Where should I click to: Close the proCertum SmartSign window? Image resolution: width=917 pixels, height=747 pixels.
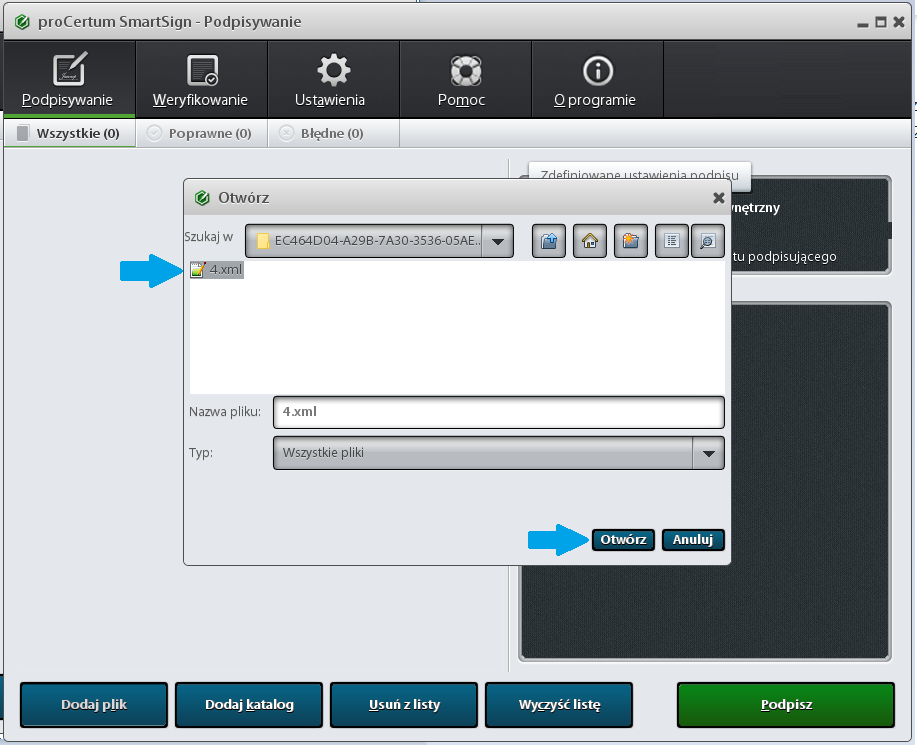[899, 22]
